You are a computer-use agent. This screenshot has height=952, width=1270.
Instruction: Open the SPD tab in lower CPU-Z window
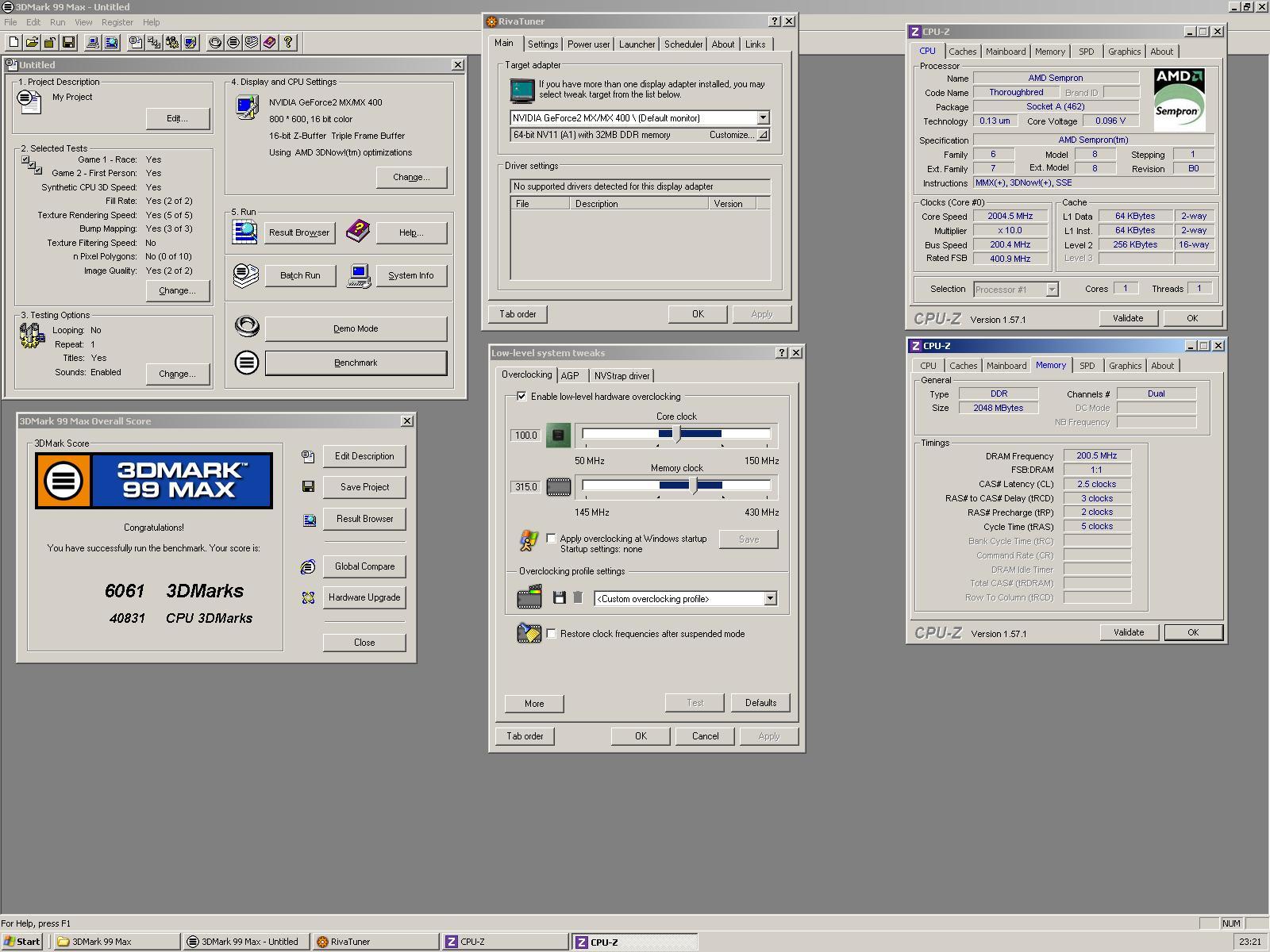(1087, 366)
